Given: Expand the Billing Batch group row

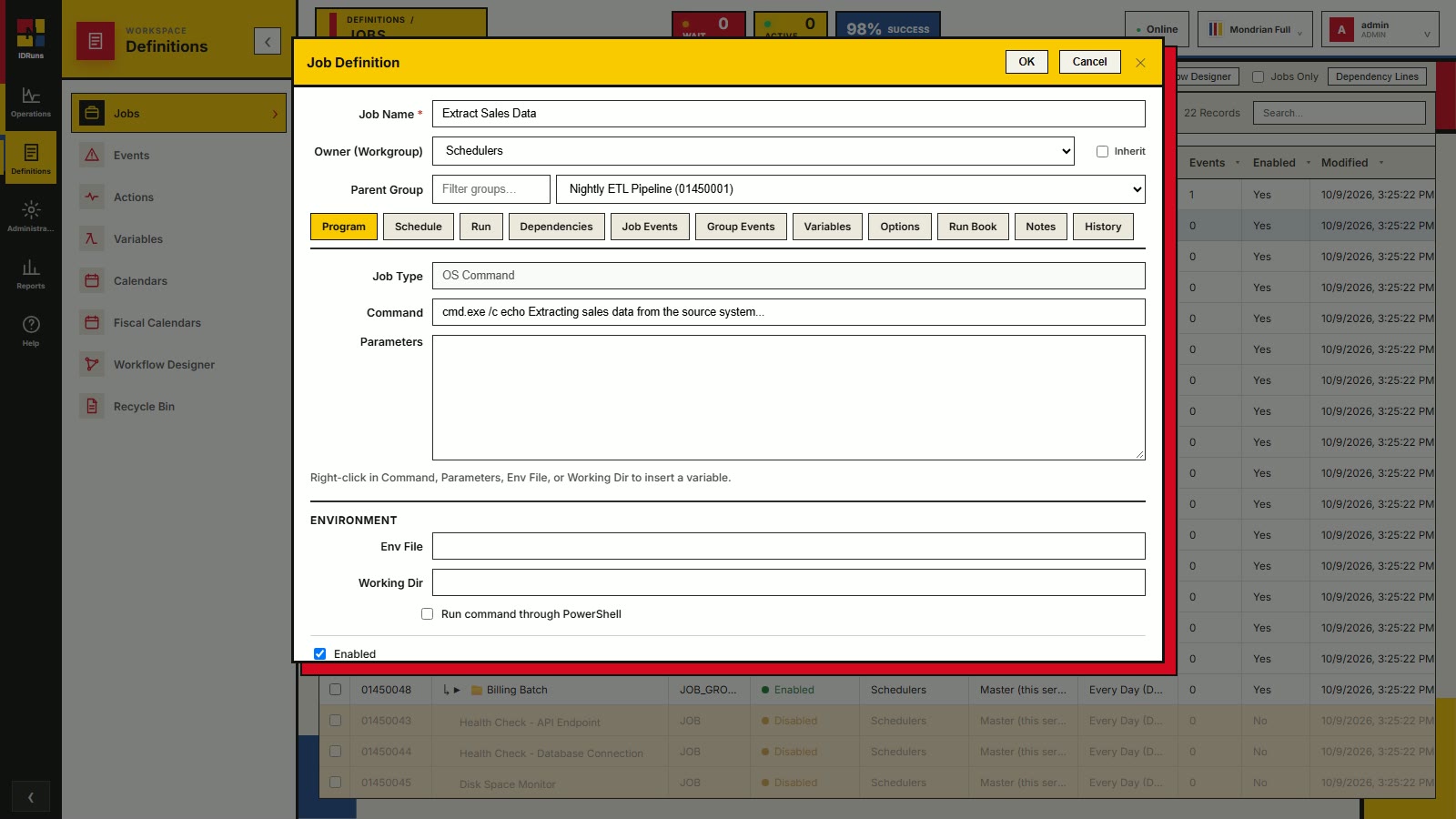Looking at the screenshot, I should click(x=457, y=690).
